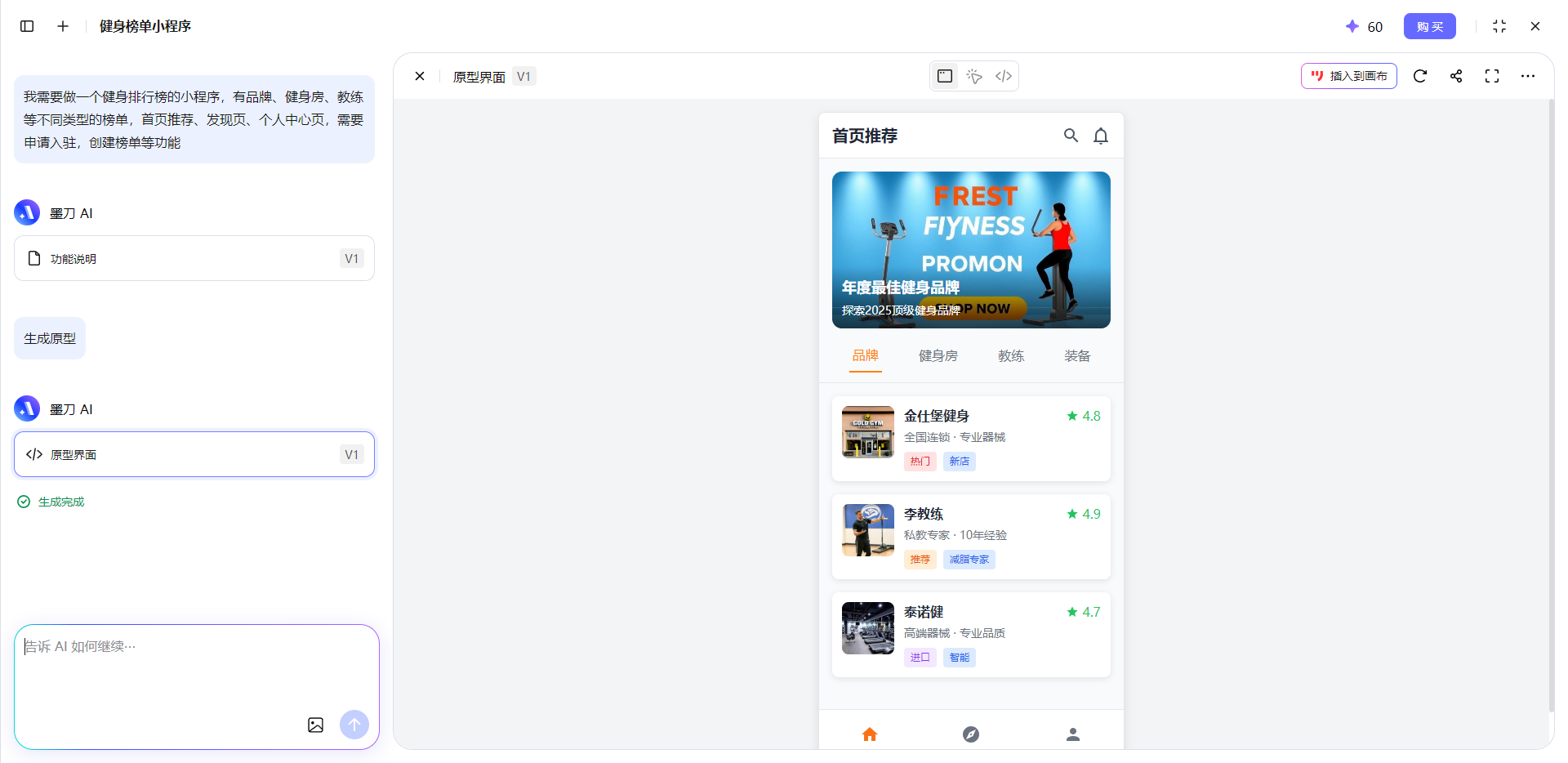1568x763 pixels.
Task: Click the 4.7 star rating
Action: point(1084,612)
